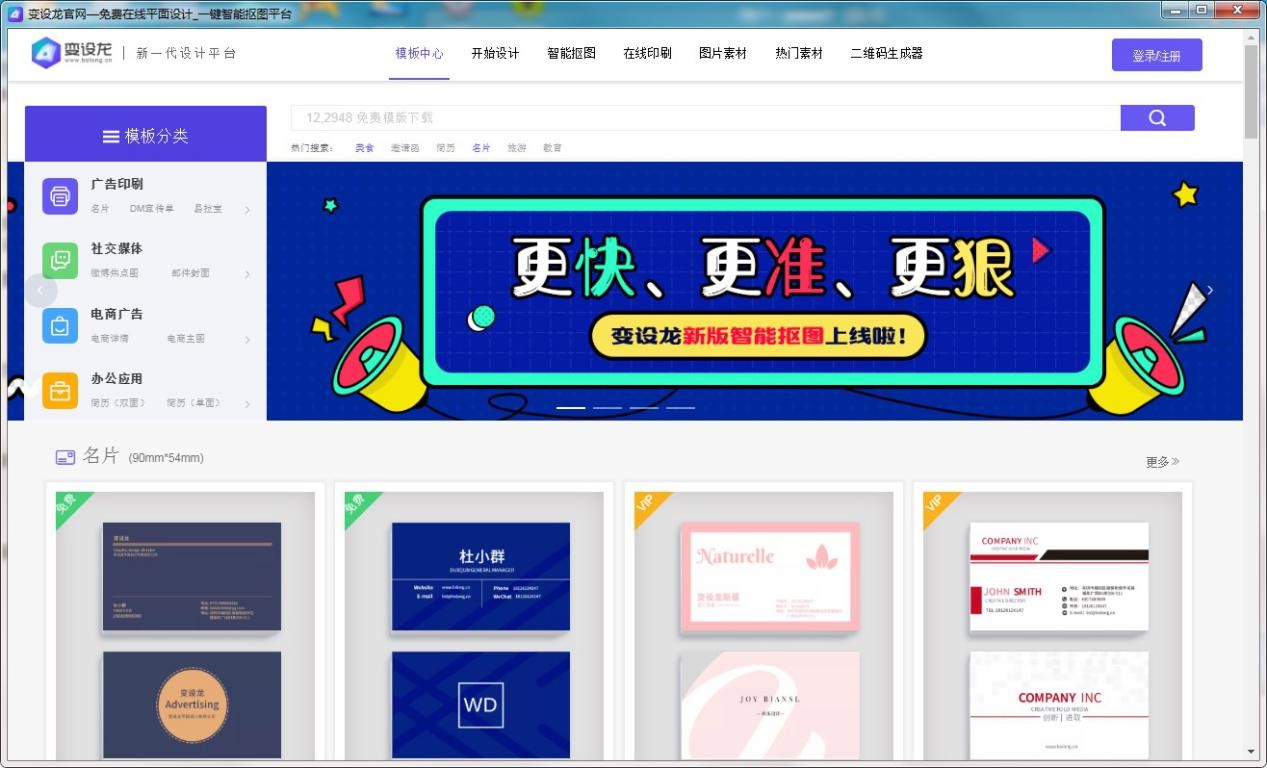Open the 智能抠图 promotional banner

(x=755, y=291)
